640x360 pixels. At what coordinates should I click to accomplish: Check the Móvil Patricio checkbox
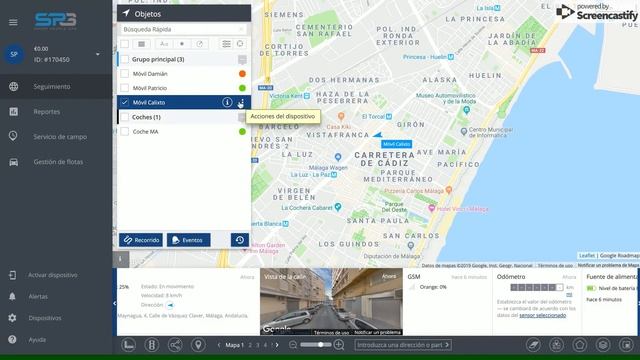pyautogui.click(x=125, y=88)
